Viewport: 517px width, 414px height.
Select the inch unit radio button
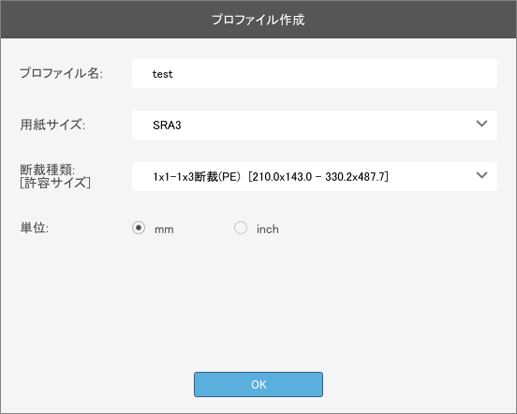coord(240,228)
